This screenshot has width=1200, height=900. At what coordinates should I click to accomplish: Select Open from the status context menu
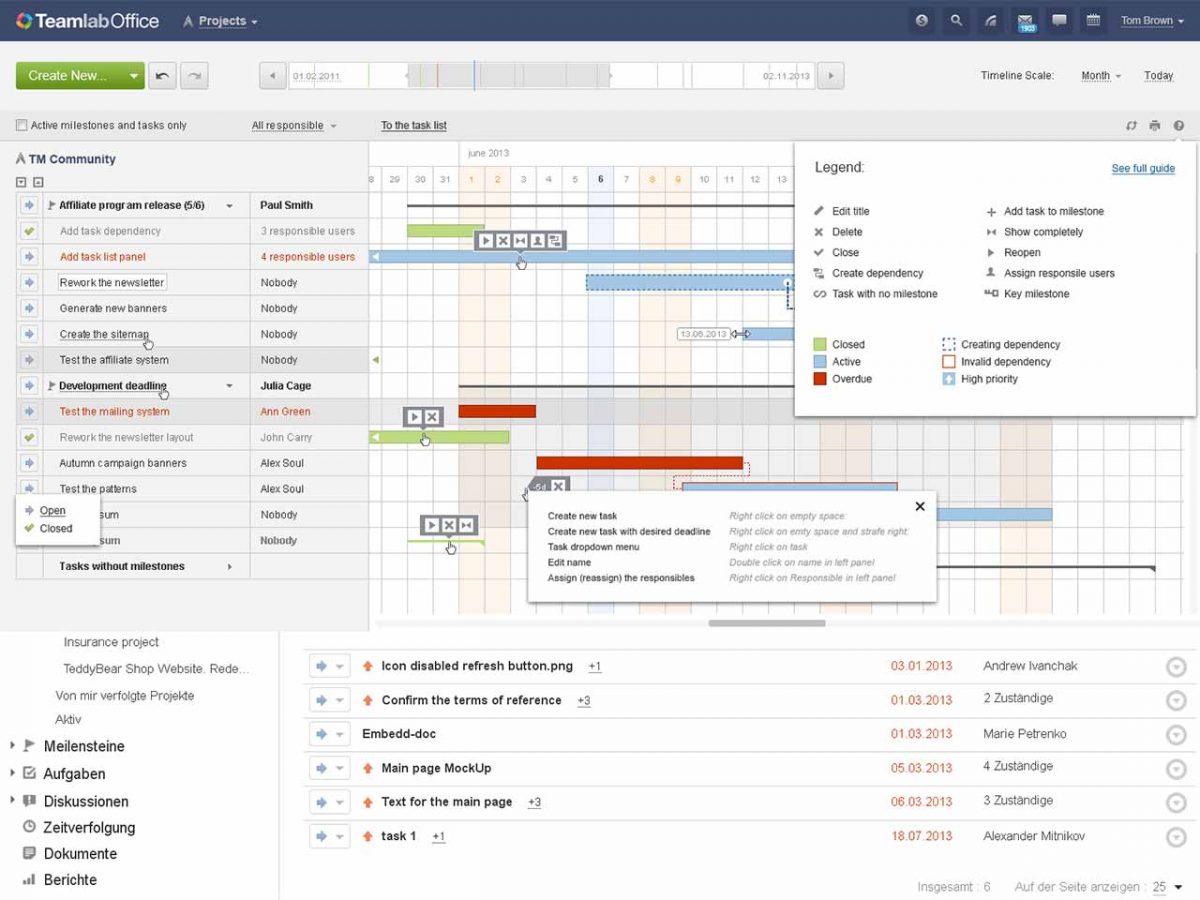coord(53,510)
